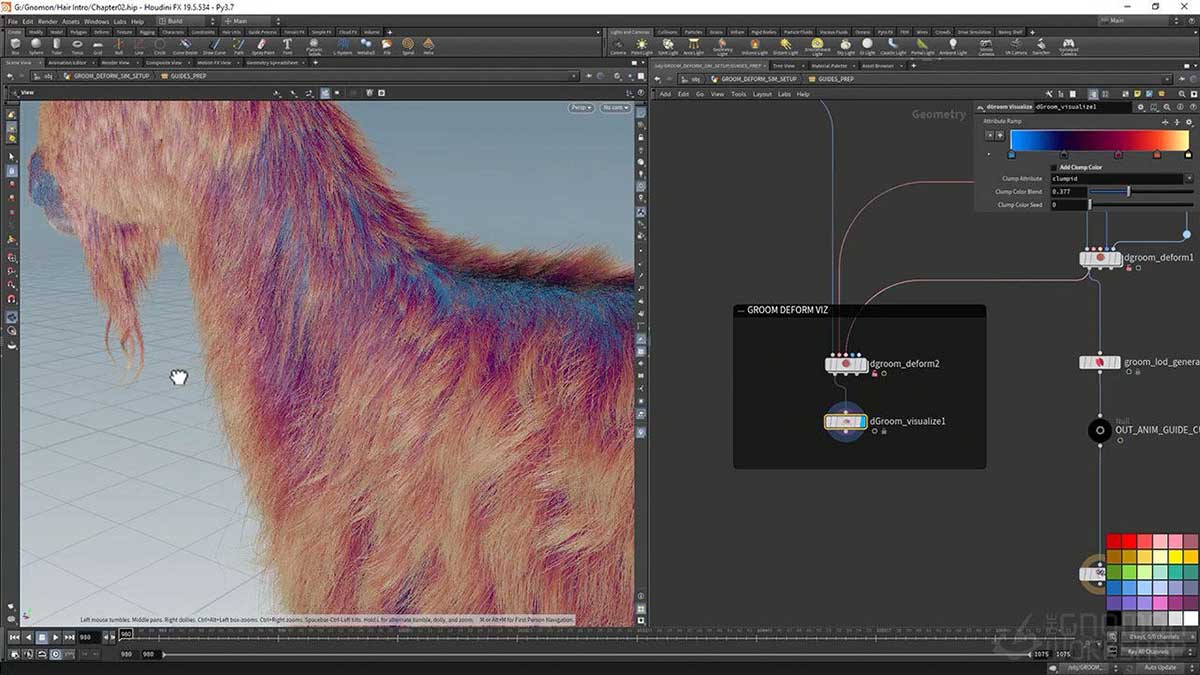Open the 'No cam' camera selector
The image size is (1200, 675).
point(616,108)
